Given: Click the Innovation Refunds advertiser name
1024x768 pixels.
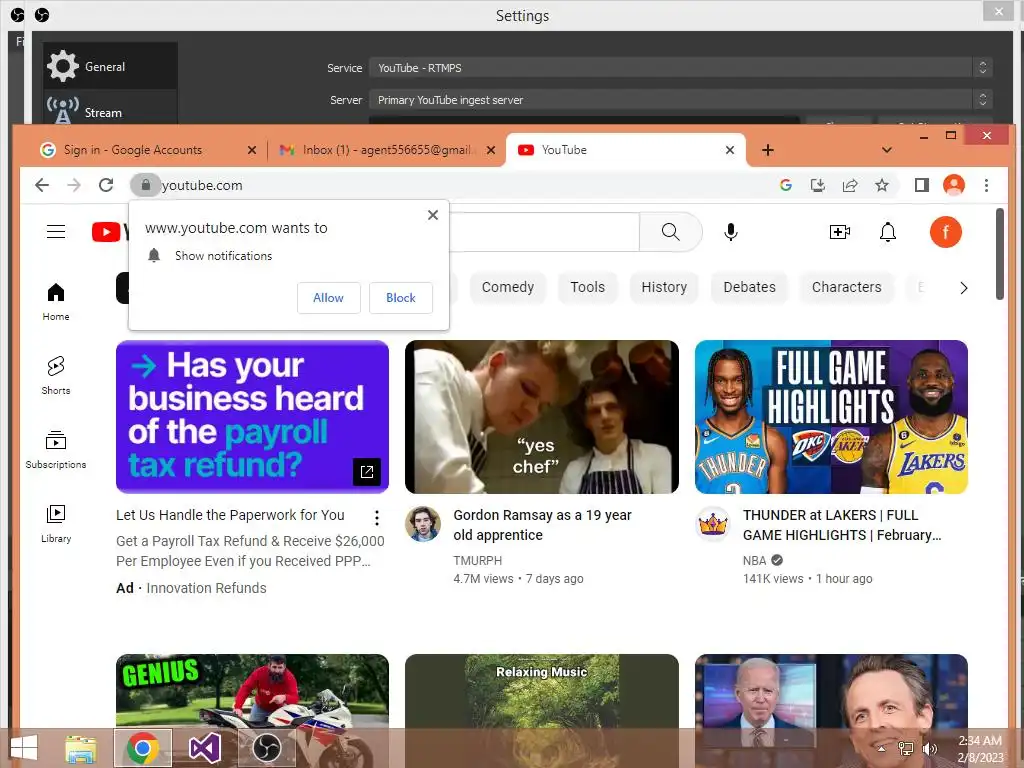Looking at the screenshot, I should click(x=206, y=588).
